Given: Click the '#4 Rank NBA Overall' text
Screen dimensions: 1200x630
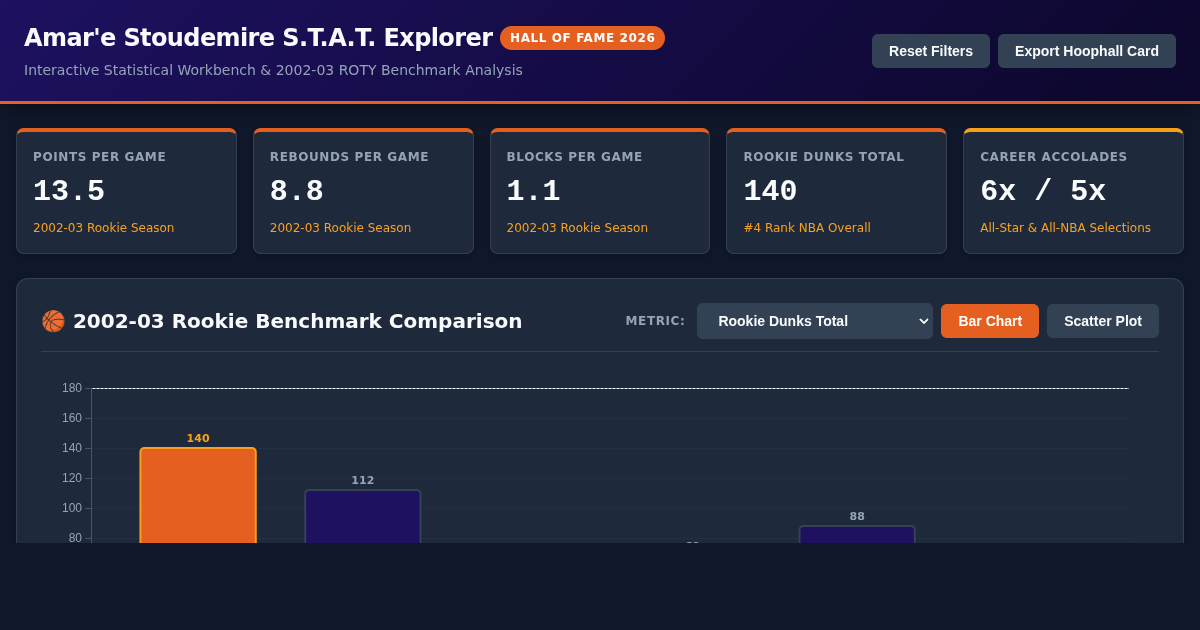Looking at the screenshot, I should (x=807, y=228).
